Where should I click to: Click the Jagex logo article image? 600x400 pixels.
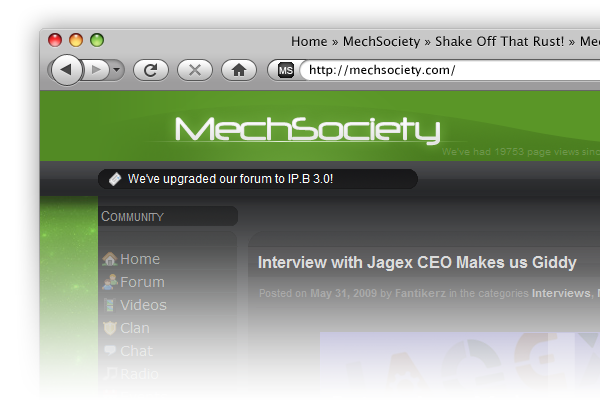pyautogui.click(x=460, y=362)
